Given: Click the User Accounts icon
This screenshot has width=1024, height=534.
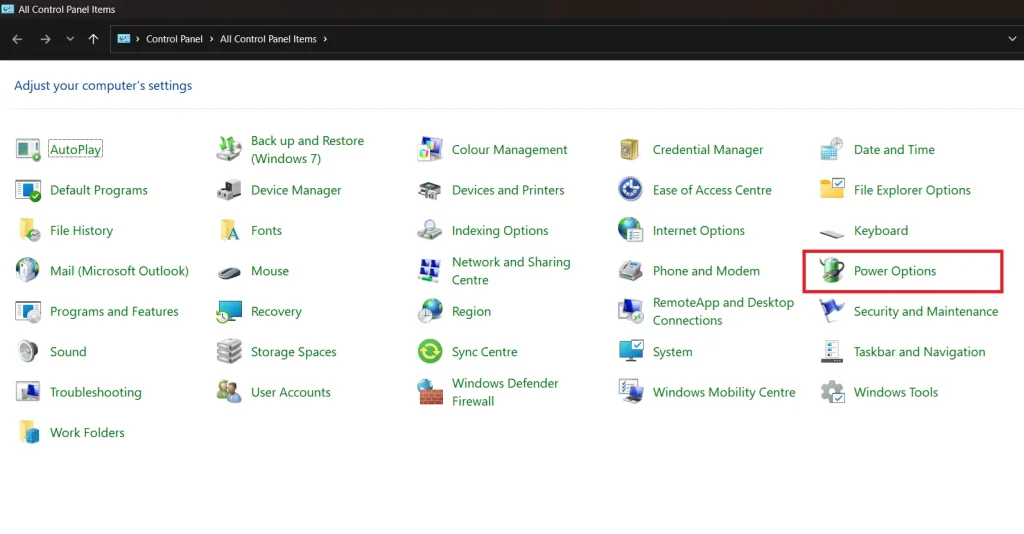Looking at the screenshot, I should click(x=229, y=392).
